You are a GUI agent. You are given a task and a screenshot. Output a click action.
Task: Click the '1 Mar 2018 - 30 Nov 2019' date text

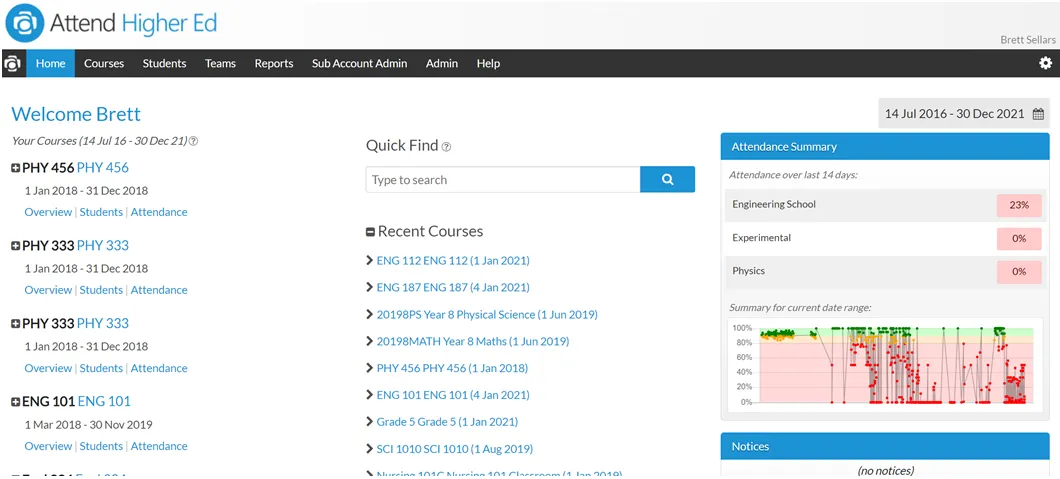[x=89, y=425]
